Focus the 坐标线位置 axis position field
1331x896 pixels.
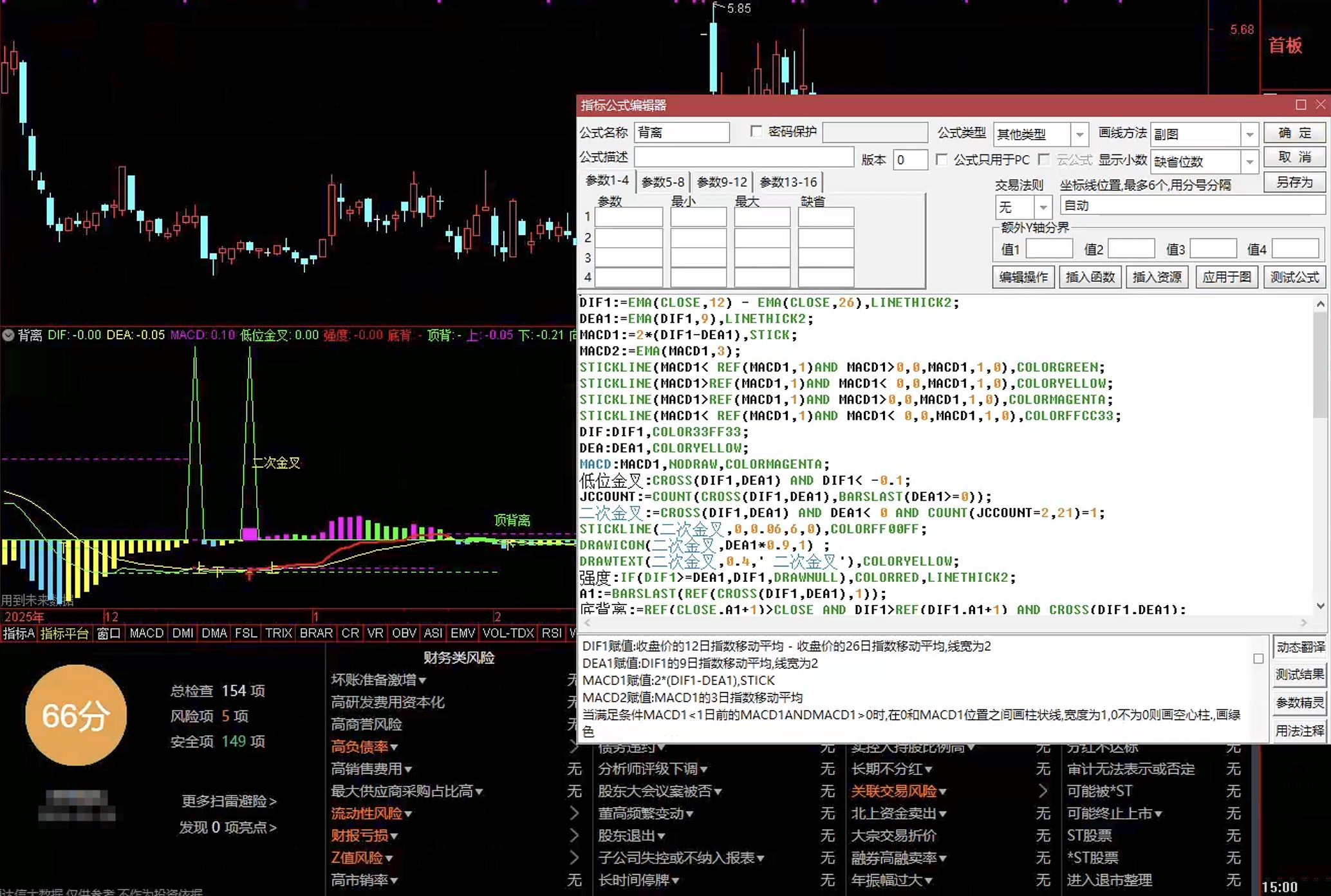pyautogui.click(x=1193, y=205)
